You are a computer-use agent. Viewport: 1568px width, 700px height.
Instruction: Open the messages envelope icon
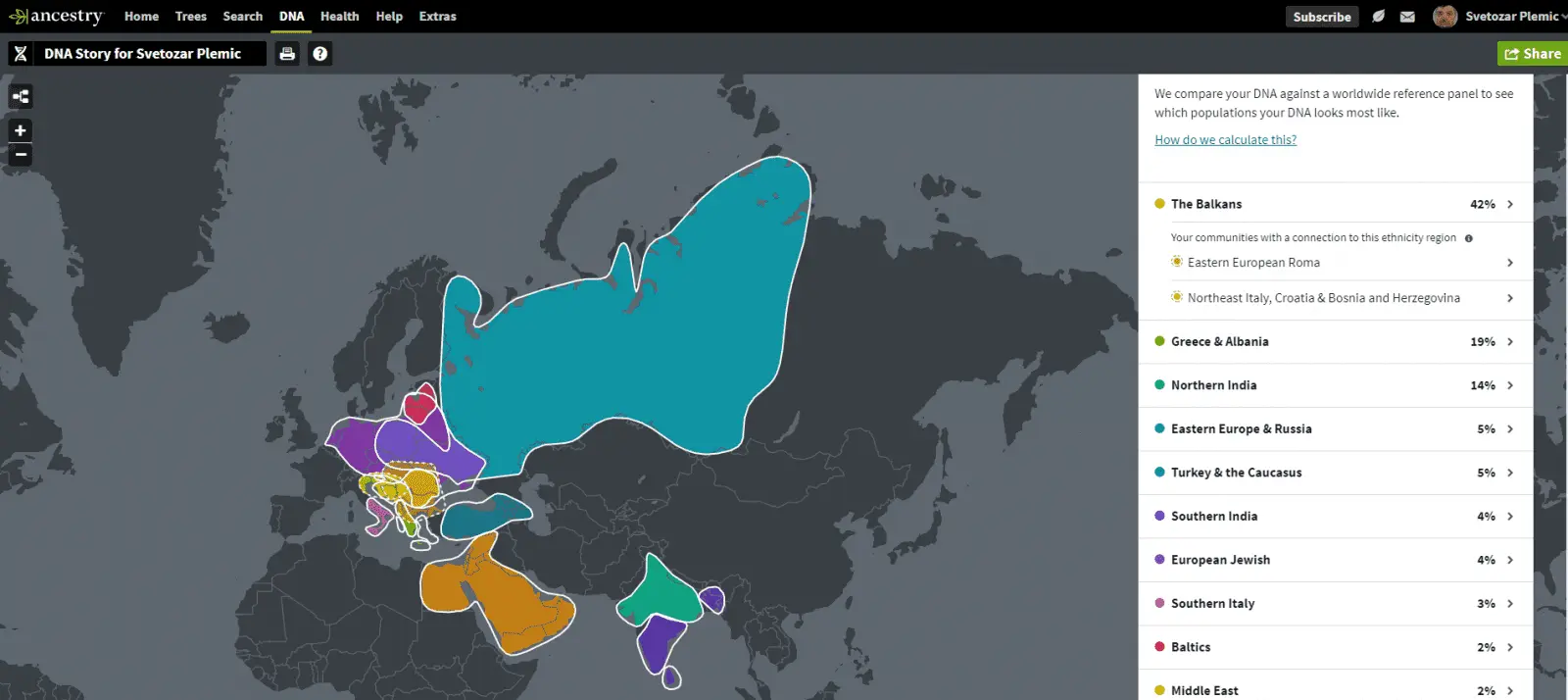pyautogui.click(x=1407, y=17)
